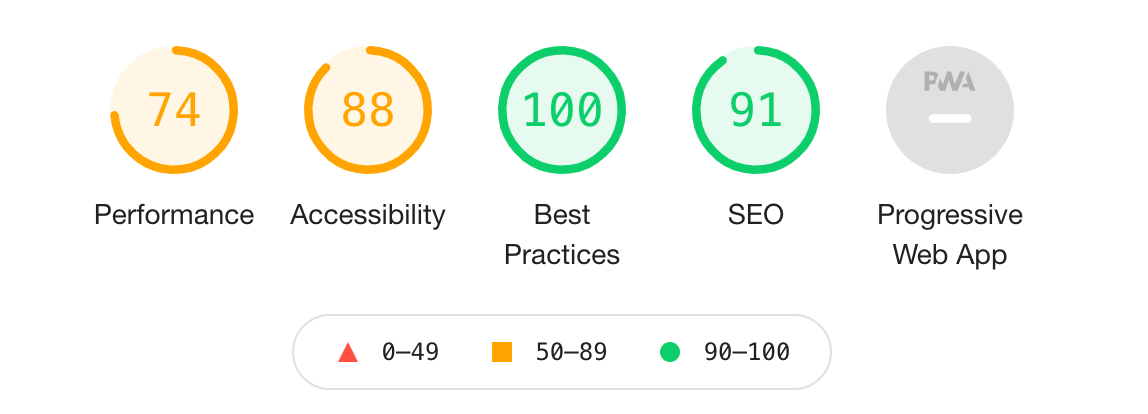The width and height of the screenshot is (1148, 414).
Task: Click the number 74 inside the gauge
Action: point(174,110)
